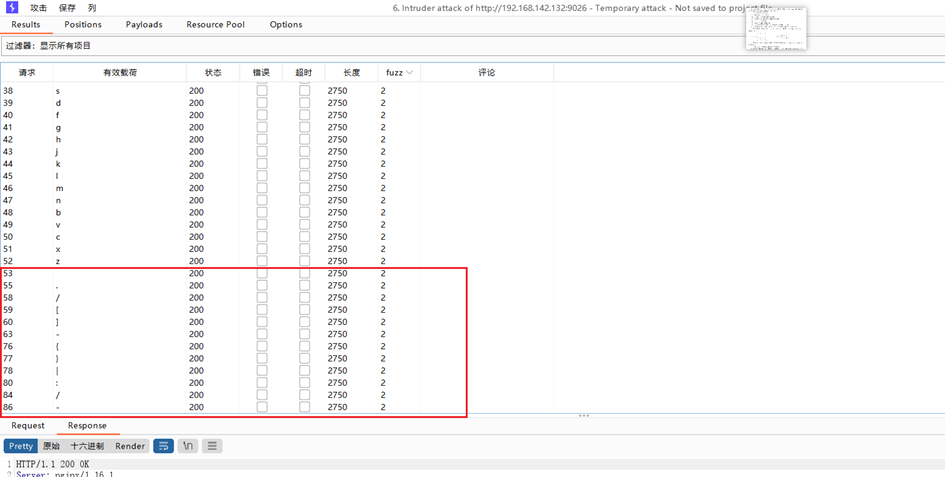Sort by the 长度 column header

pyautogui.click(x=351, y=72)
